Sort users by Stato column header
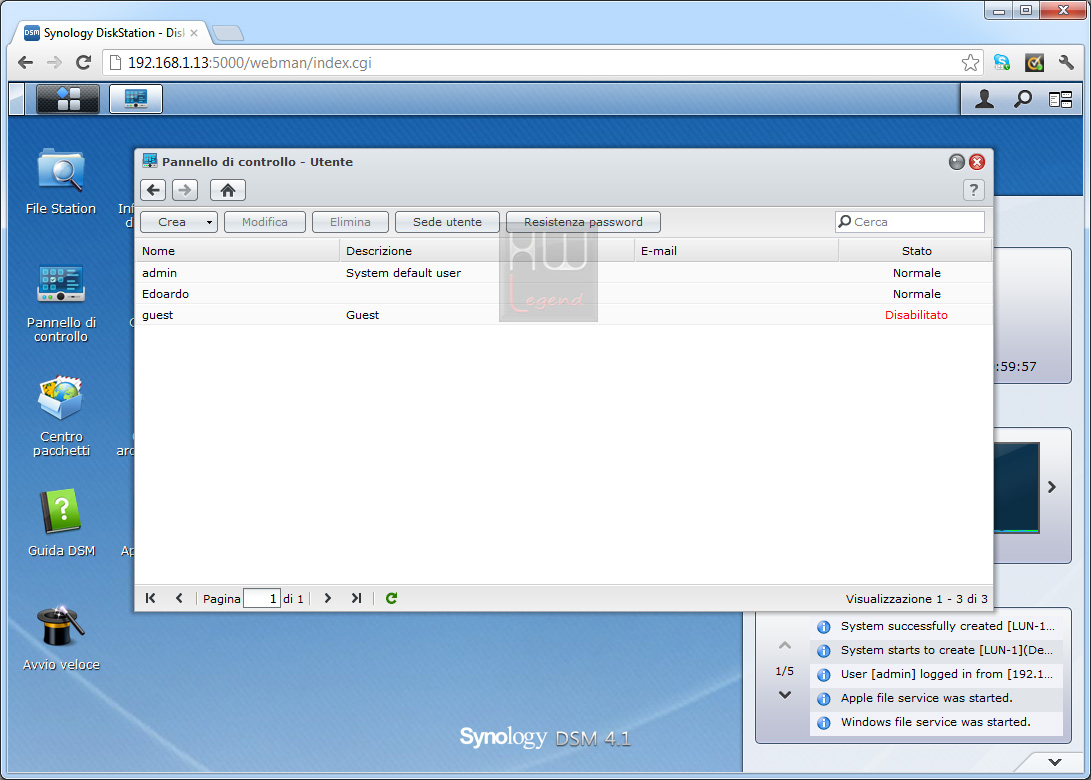1091x780 pixels. [916, 250]
